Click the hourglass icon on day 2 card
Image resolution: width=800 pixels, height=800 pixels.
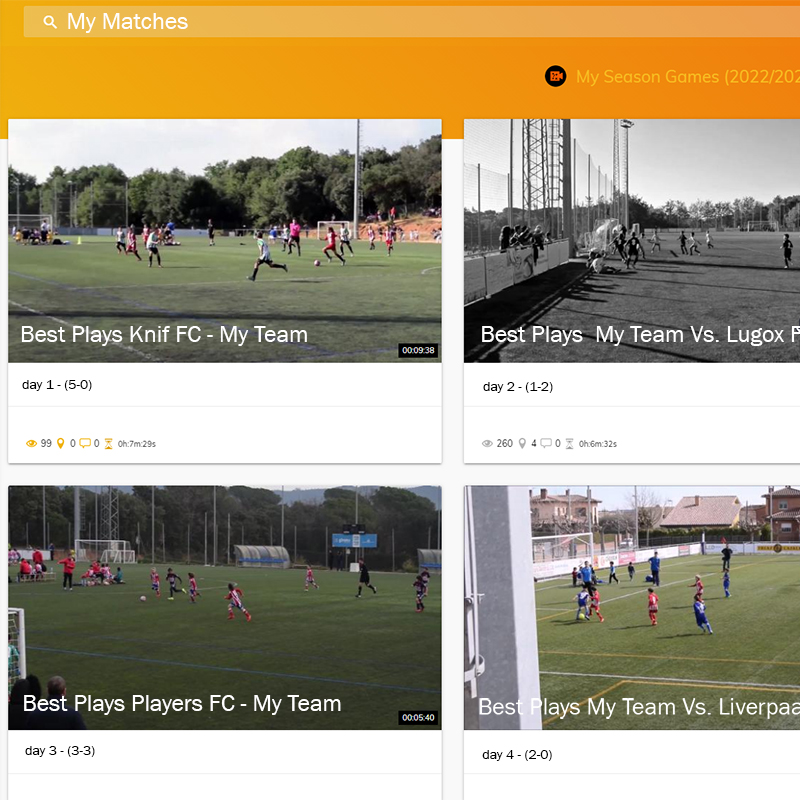[569, 443]
